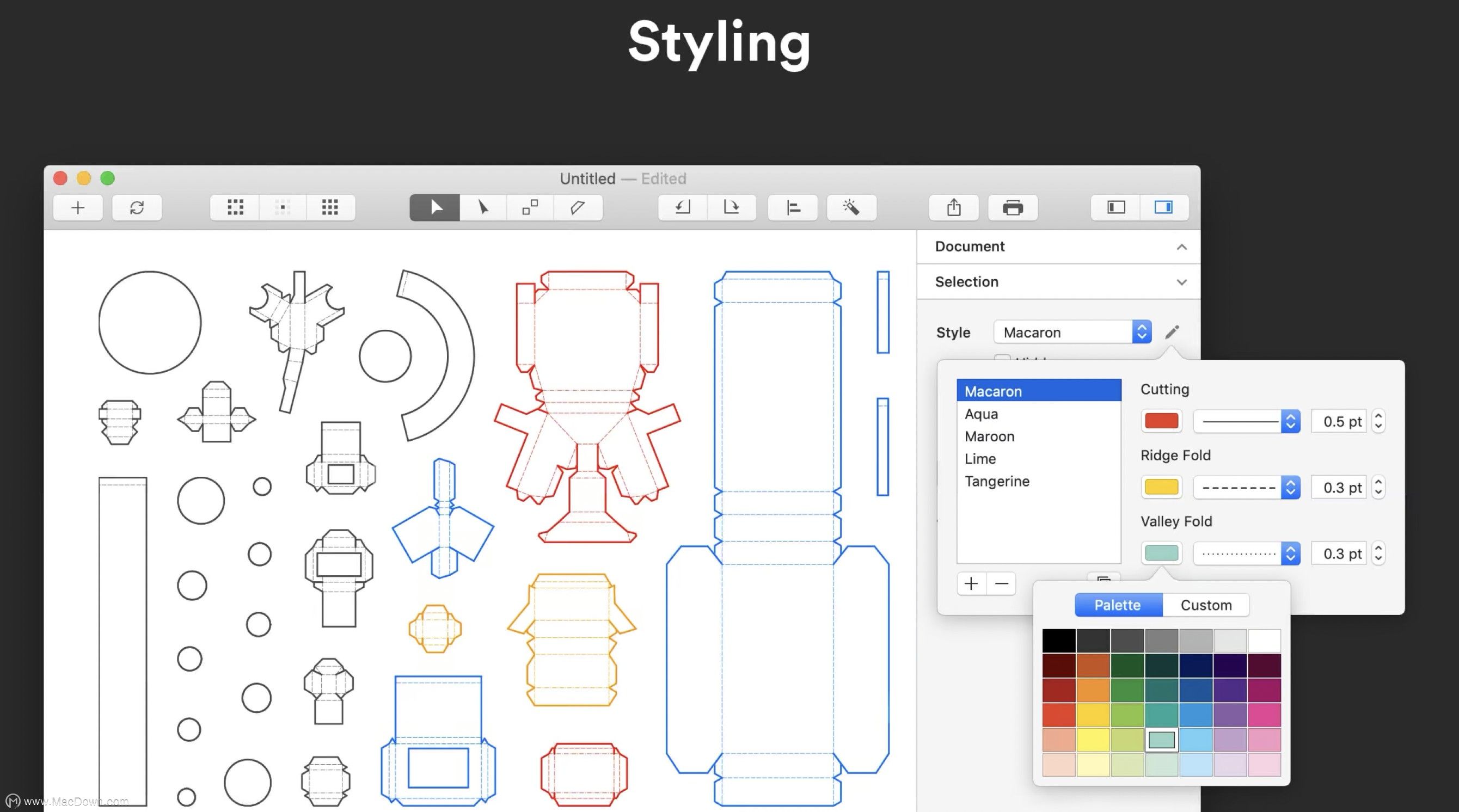The height and width of the screenshot is (812, 1459).
Task: Click the Cutting width stepper arrows
Action: (1378, 421)
